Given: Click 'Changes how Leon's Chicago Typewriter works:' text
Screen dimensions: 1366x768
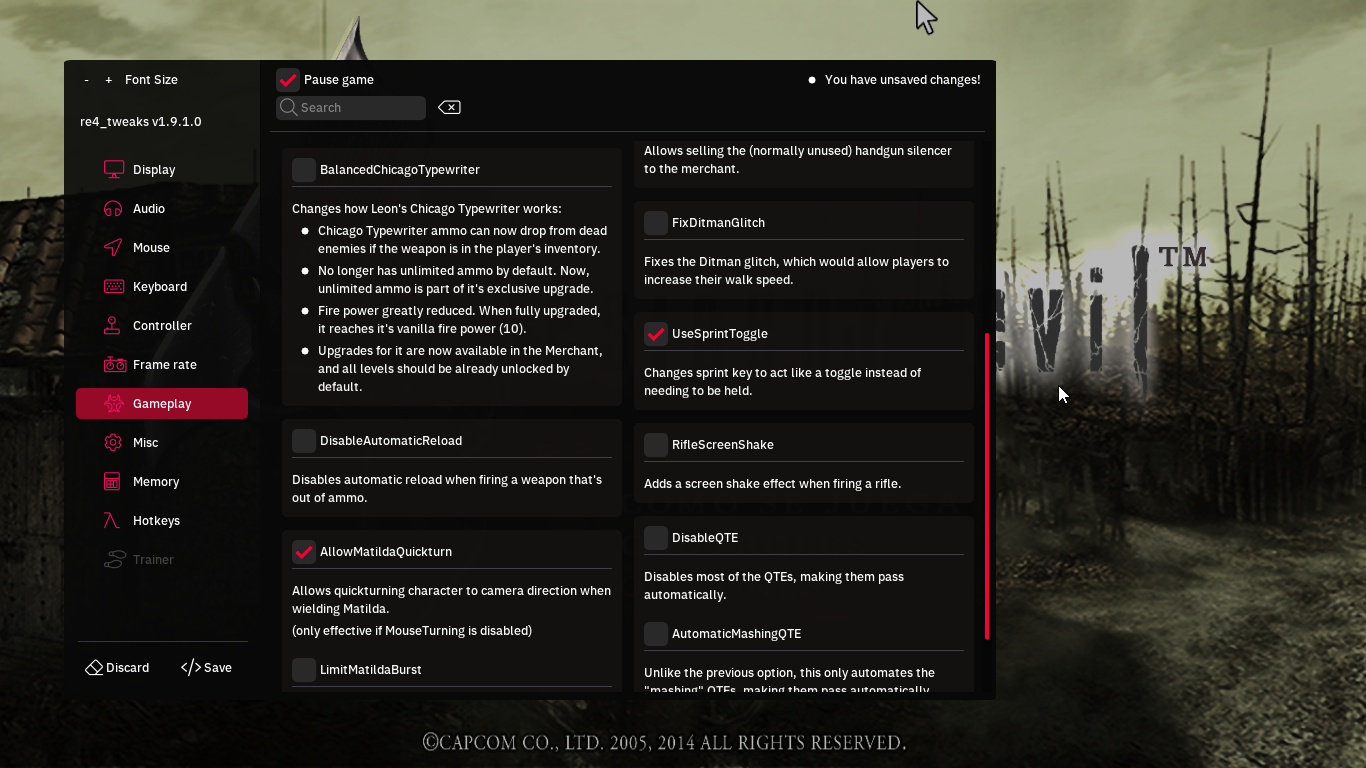Looking at the screenshot, I should (427, 209).
